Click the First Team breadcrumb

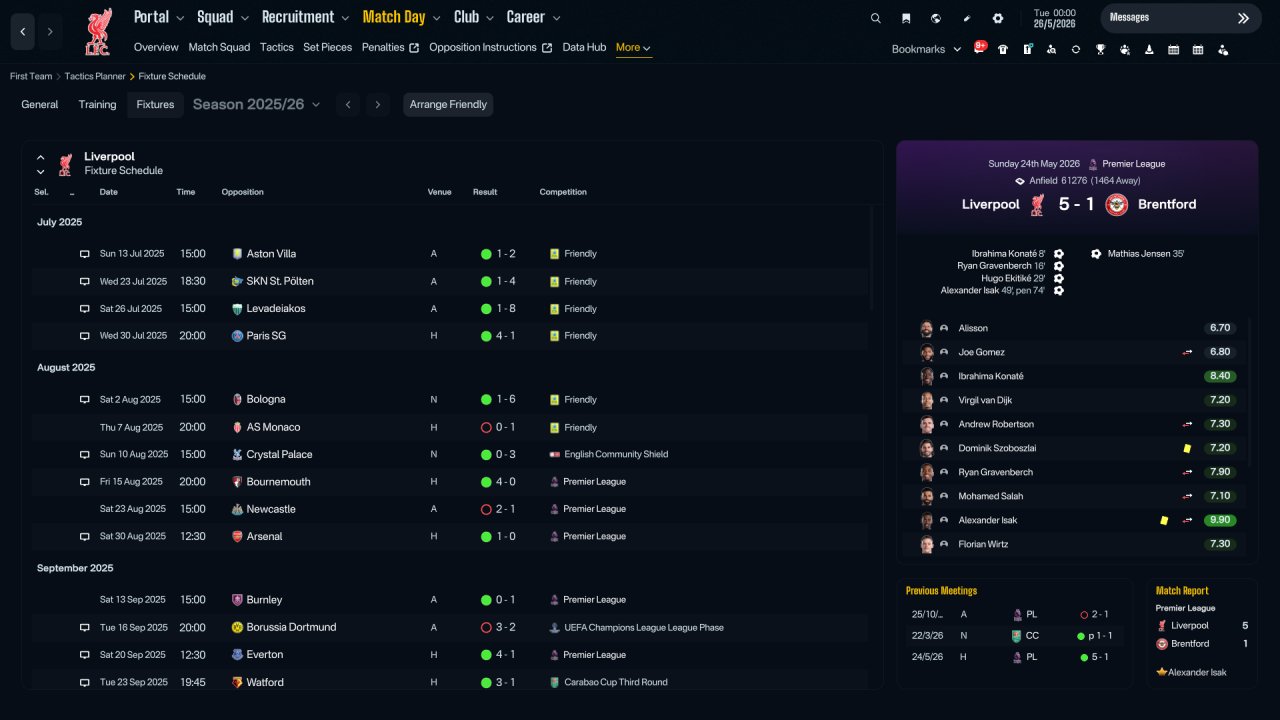(x=32, y=76)
